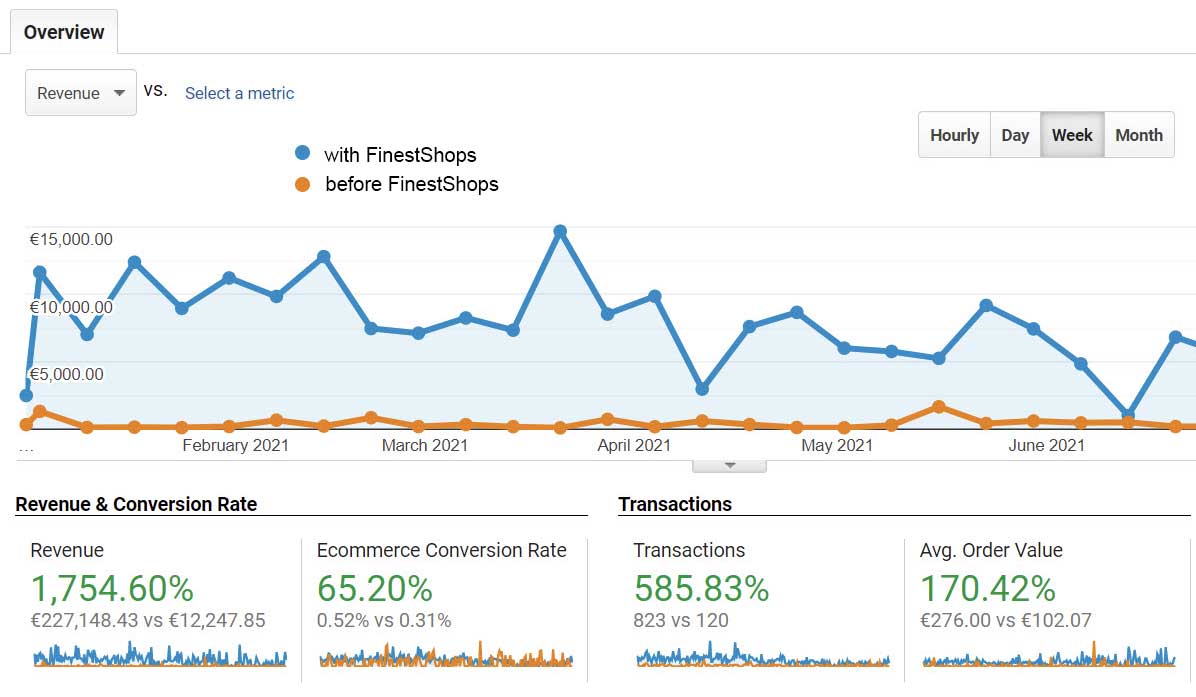Switch to Month view
Viewport: 1196px width, 697px height.
pyautogui.click(x=1139, y=134)
